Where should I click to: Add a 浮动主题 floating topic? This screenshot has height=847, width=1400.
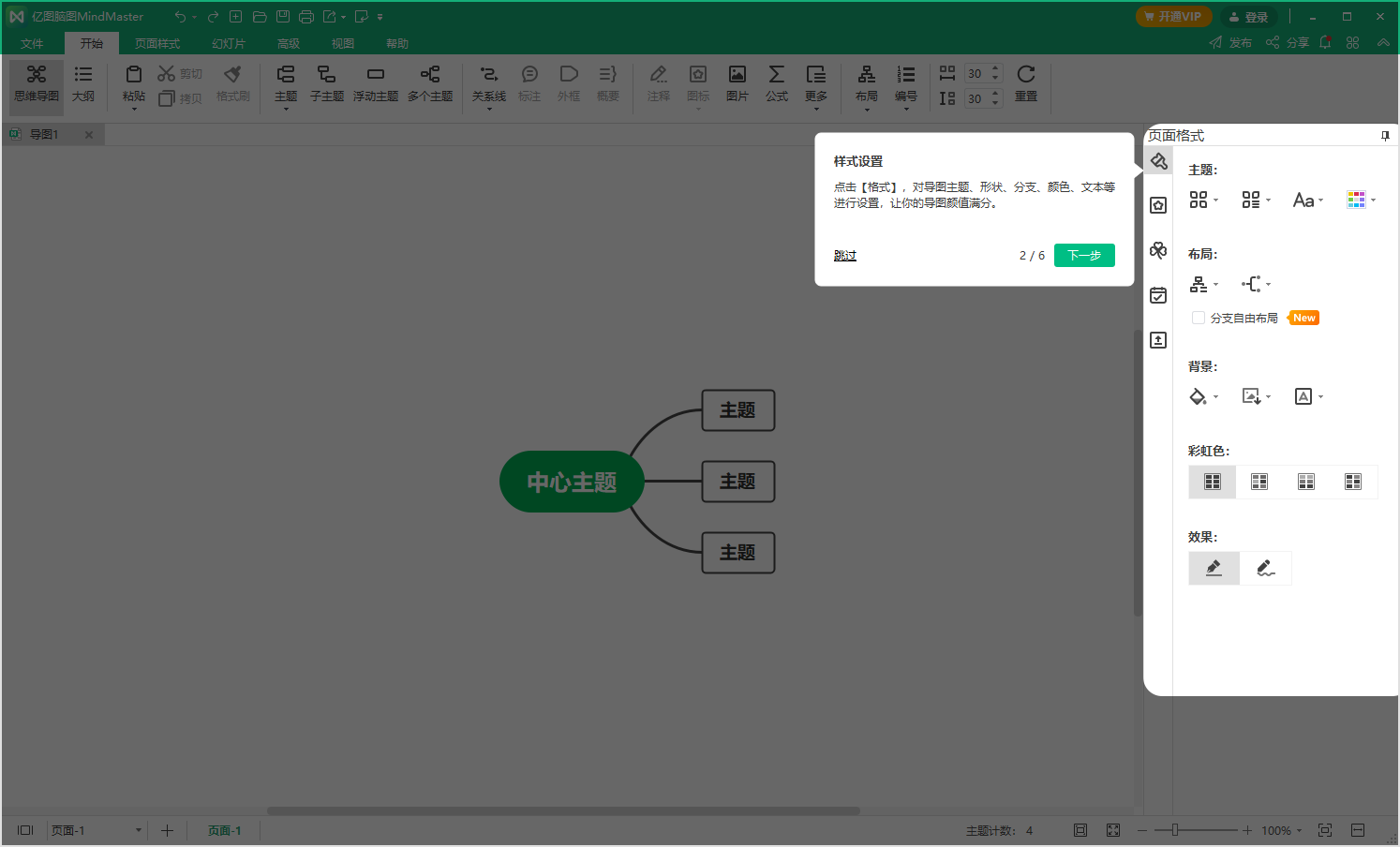pyautogui.click(x=375, y=84)
